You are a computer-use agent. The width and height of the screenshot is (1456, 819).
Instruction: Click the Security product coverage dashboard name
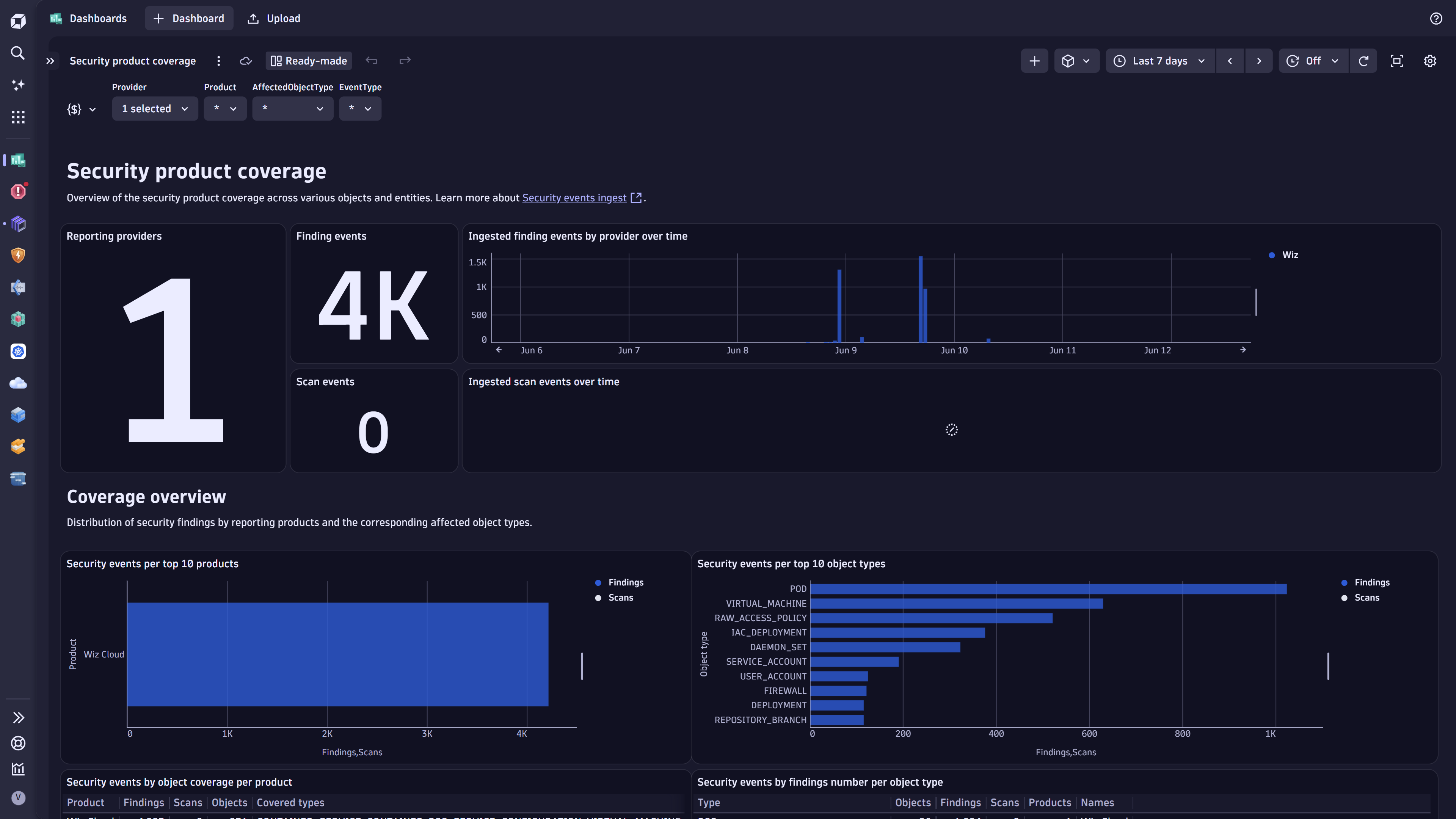click(x=133, y=61)
